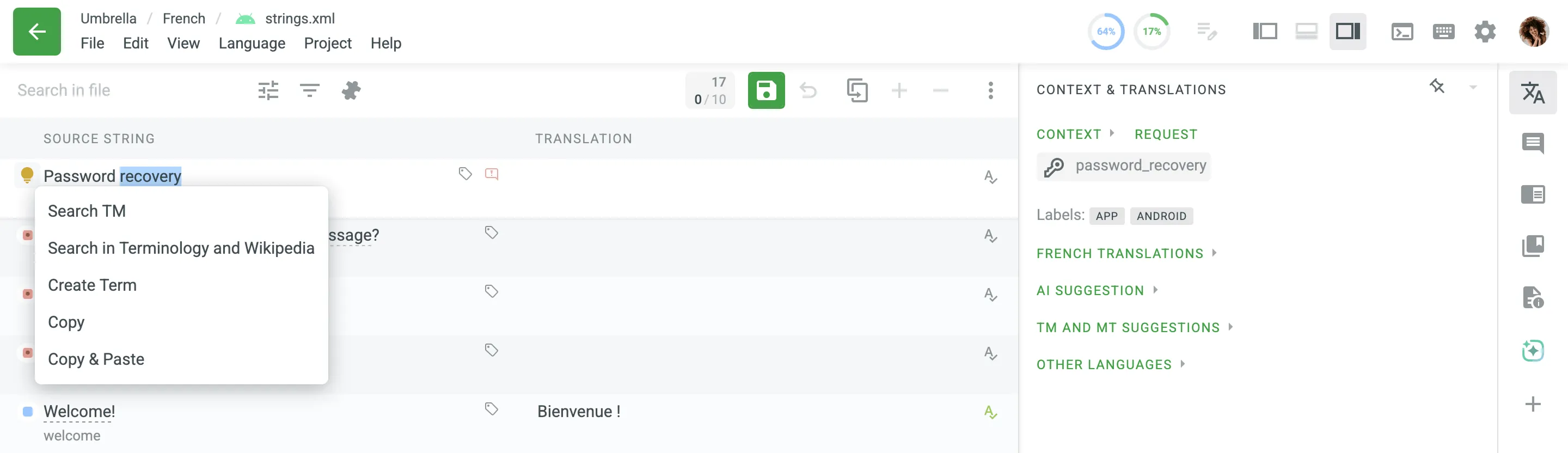Image resolution: width=1568 pixels, height=453 pixels.
Task: Toggle the right side panel layout
Action: (1347, 32)
